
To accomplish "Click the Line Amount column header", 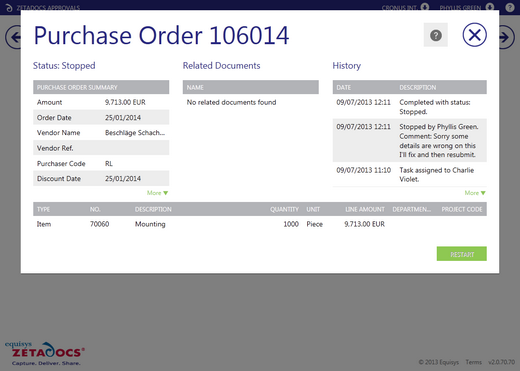I will tap(365, 209).
